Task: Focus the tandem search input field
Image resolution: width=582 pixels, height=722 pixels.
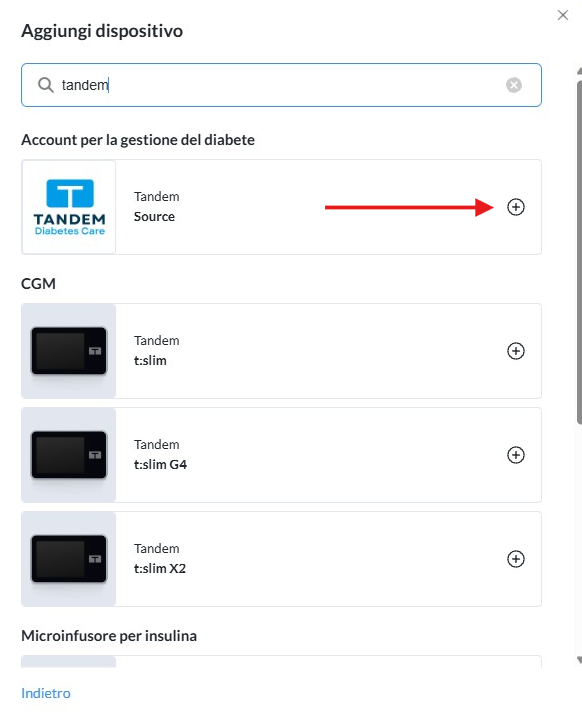Action: click(281, 85)
